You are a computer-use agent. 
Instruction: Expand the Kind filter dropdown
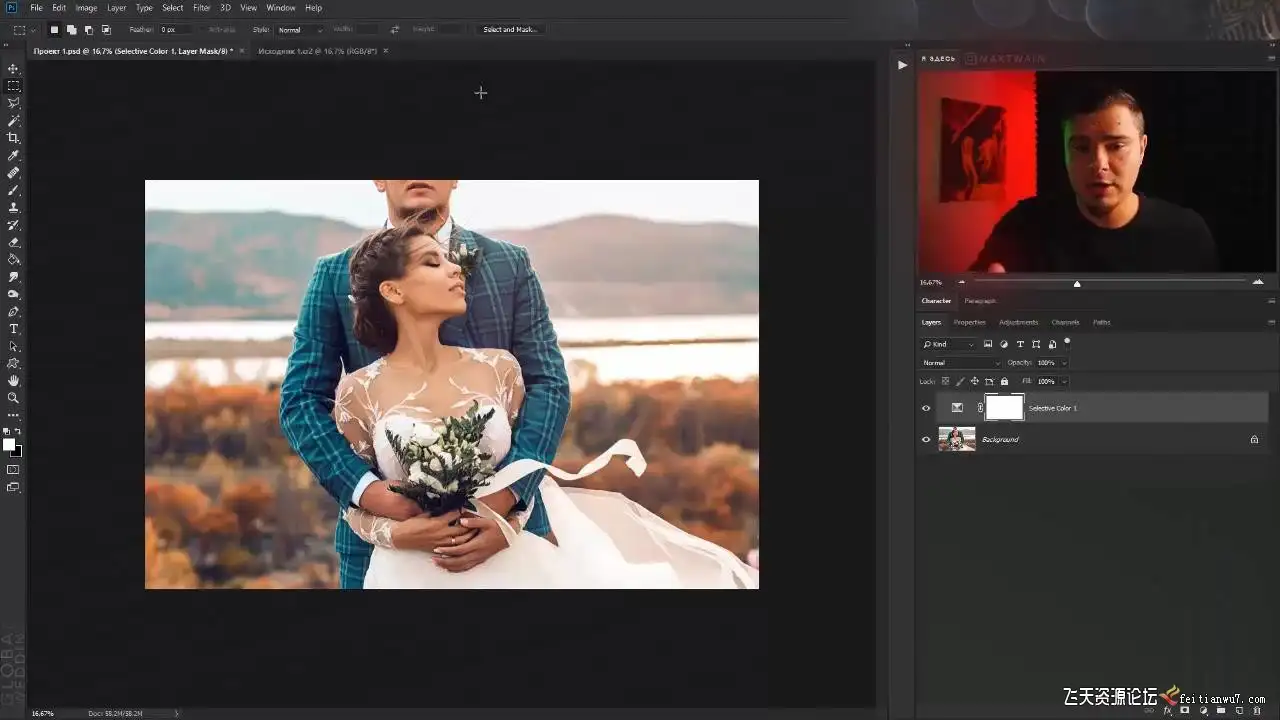[948, 344]
